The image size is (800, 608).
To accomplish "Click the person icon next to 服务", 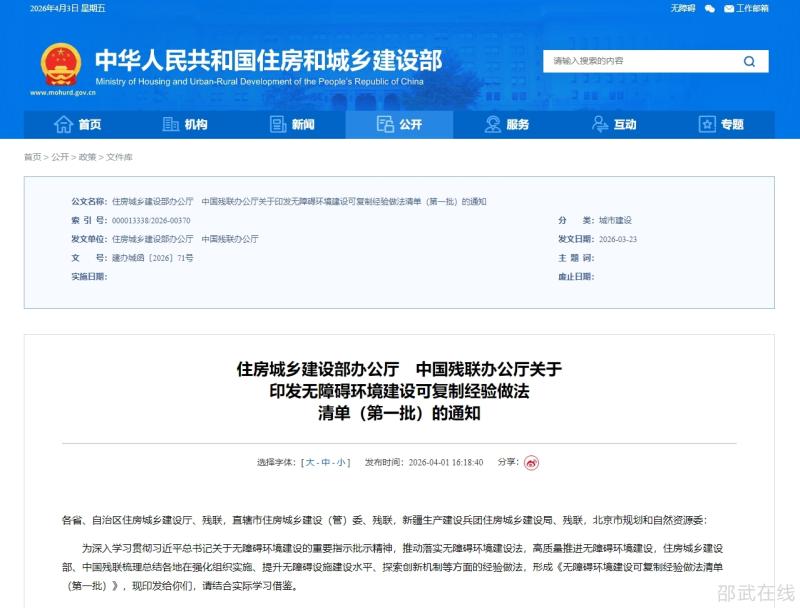I will 492,124.
